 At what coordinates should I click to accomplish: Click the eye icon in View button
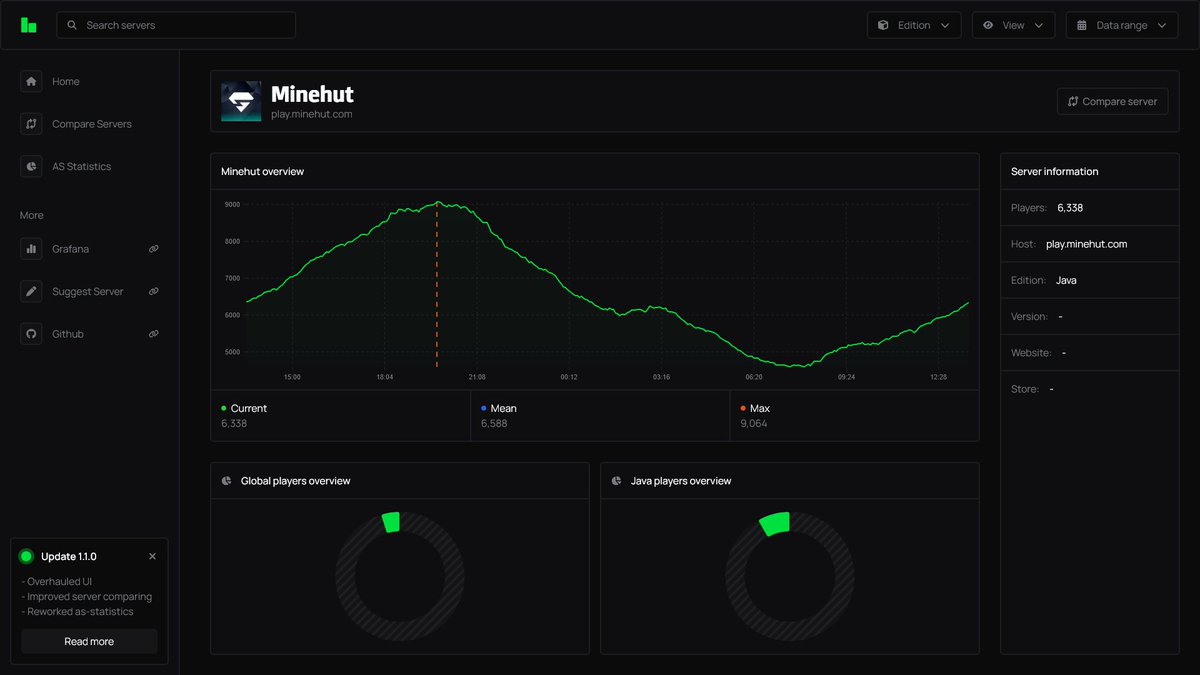coord(988,25)
